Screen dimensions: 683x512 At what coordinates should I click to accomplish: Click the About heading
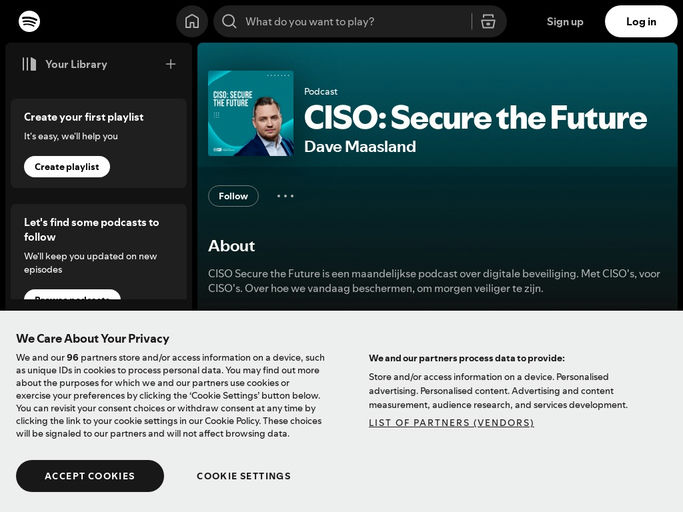click(x=231, y=246)
